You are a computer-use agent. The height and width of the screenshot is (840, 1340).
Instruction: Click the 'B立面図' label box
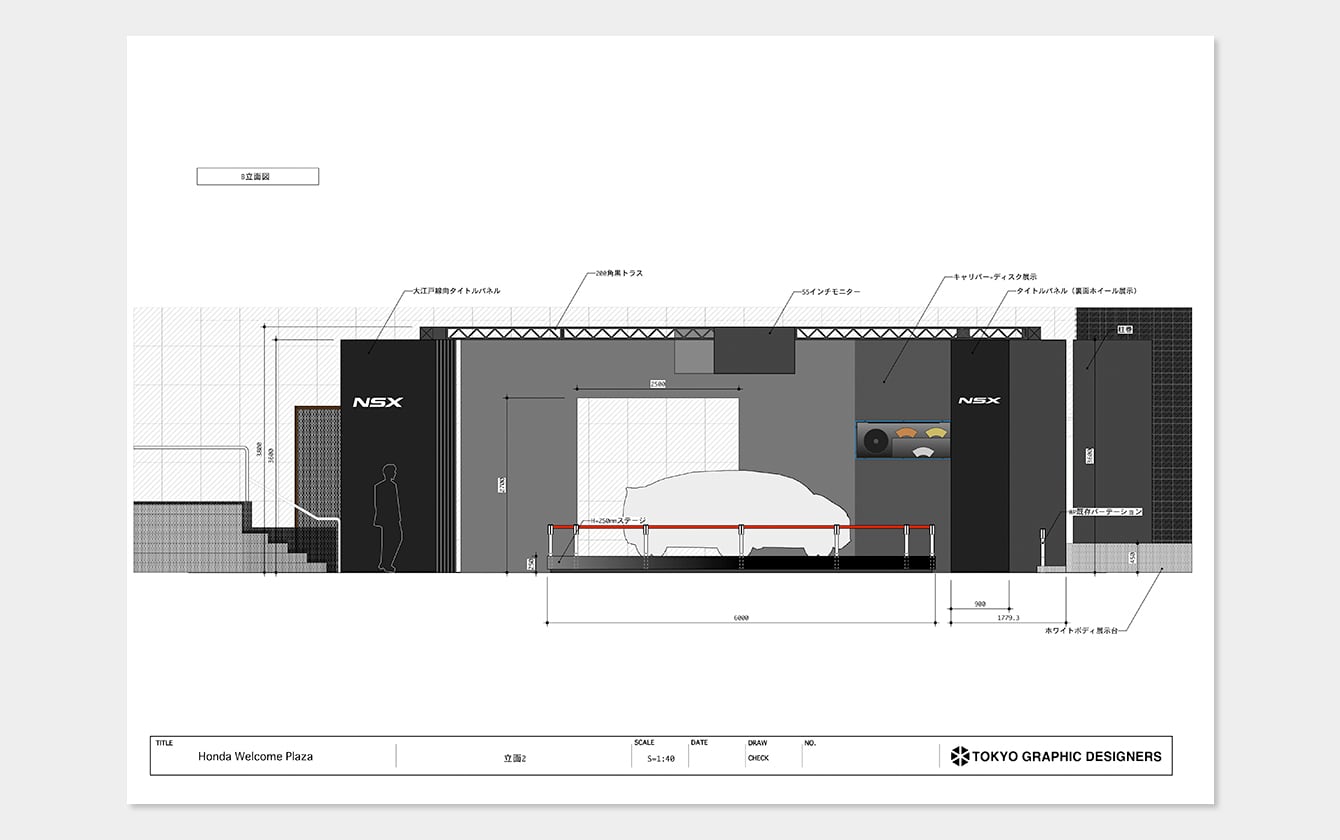tap(258, 176)
